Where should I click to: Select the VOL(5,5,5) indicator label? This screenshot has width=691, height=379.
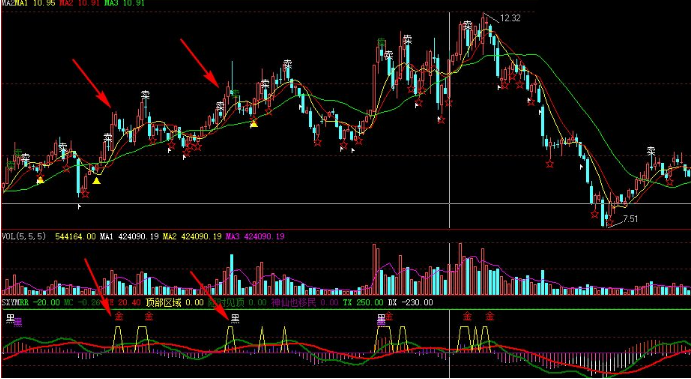[24, 237]
